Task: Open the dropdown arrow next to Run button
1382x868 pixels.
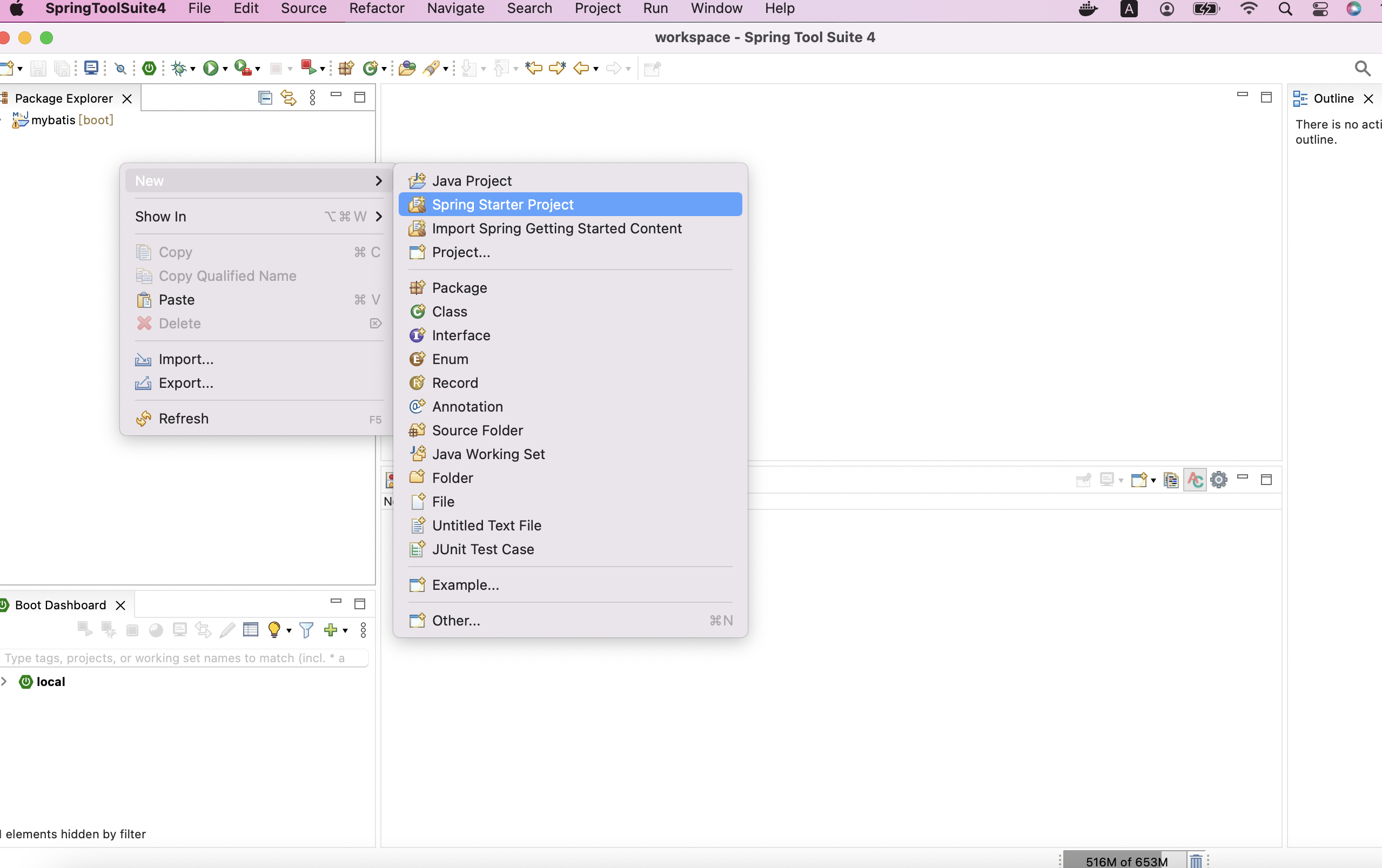Action: (225, 70)
